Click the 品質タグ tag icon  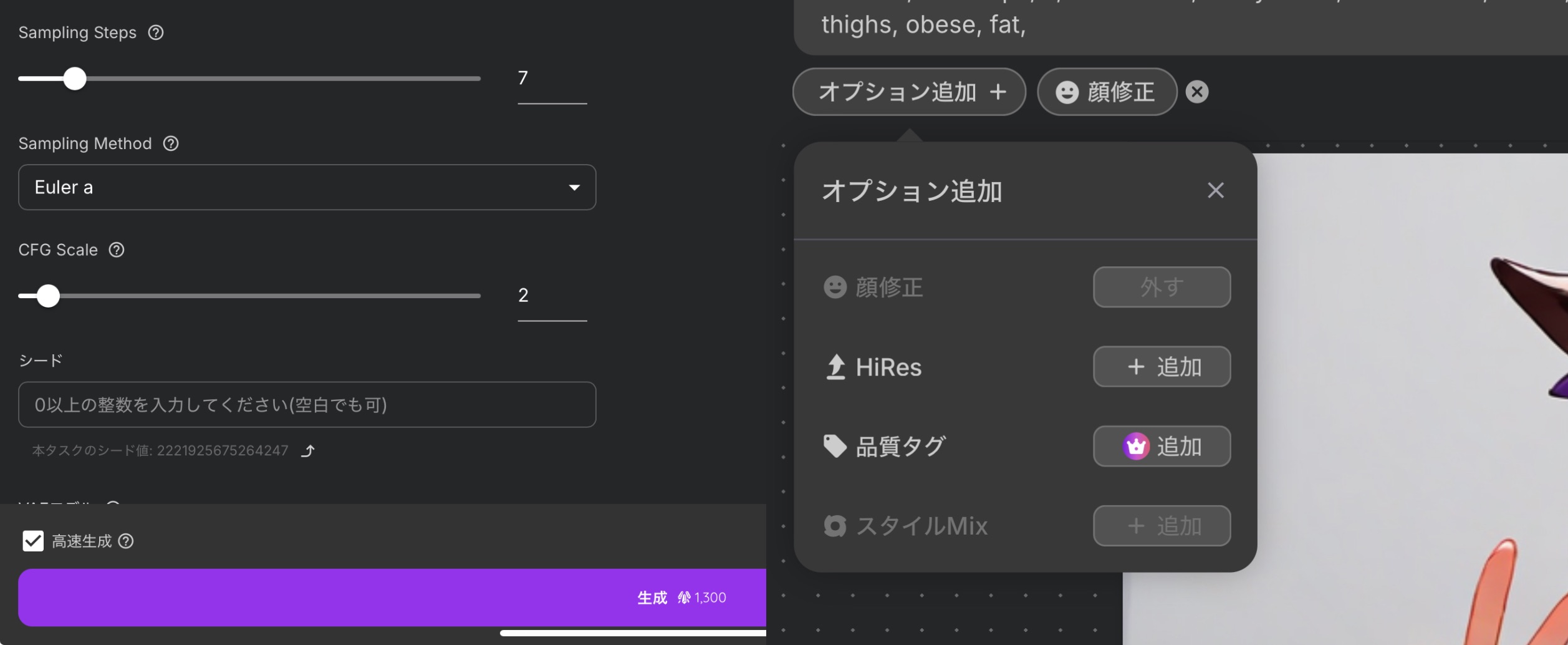tap(835, 446)
